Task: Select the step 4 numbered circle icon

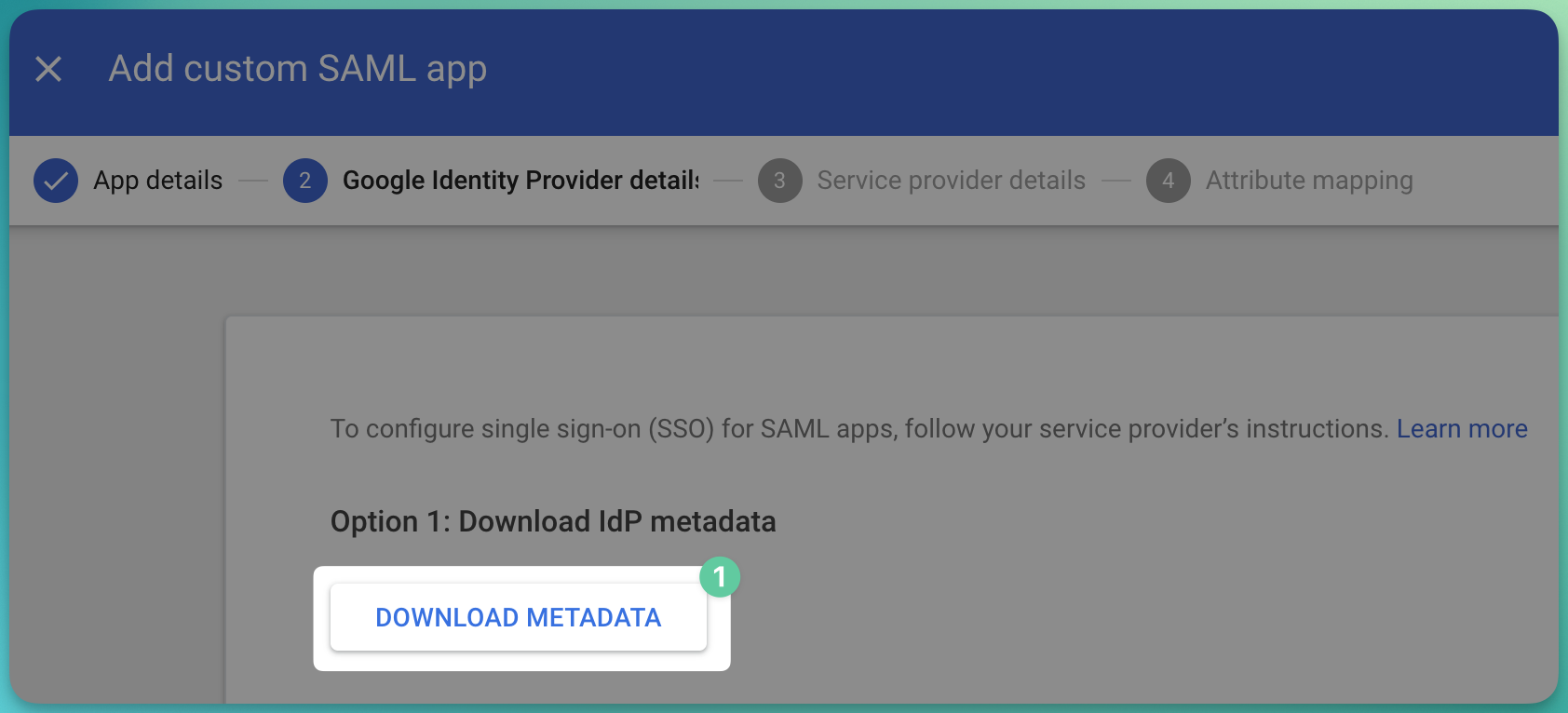Action: click(1169, 181)
